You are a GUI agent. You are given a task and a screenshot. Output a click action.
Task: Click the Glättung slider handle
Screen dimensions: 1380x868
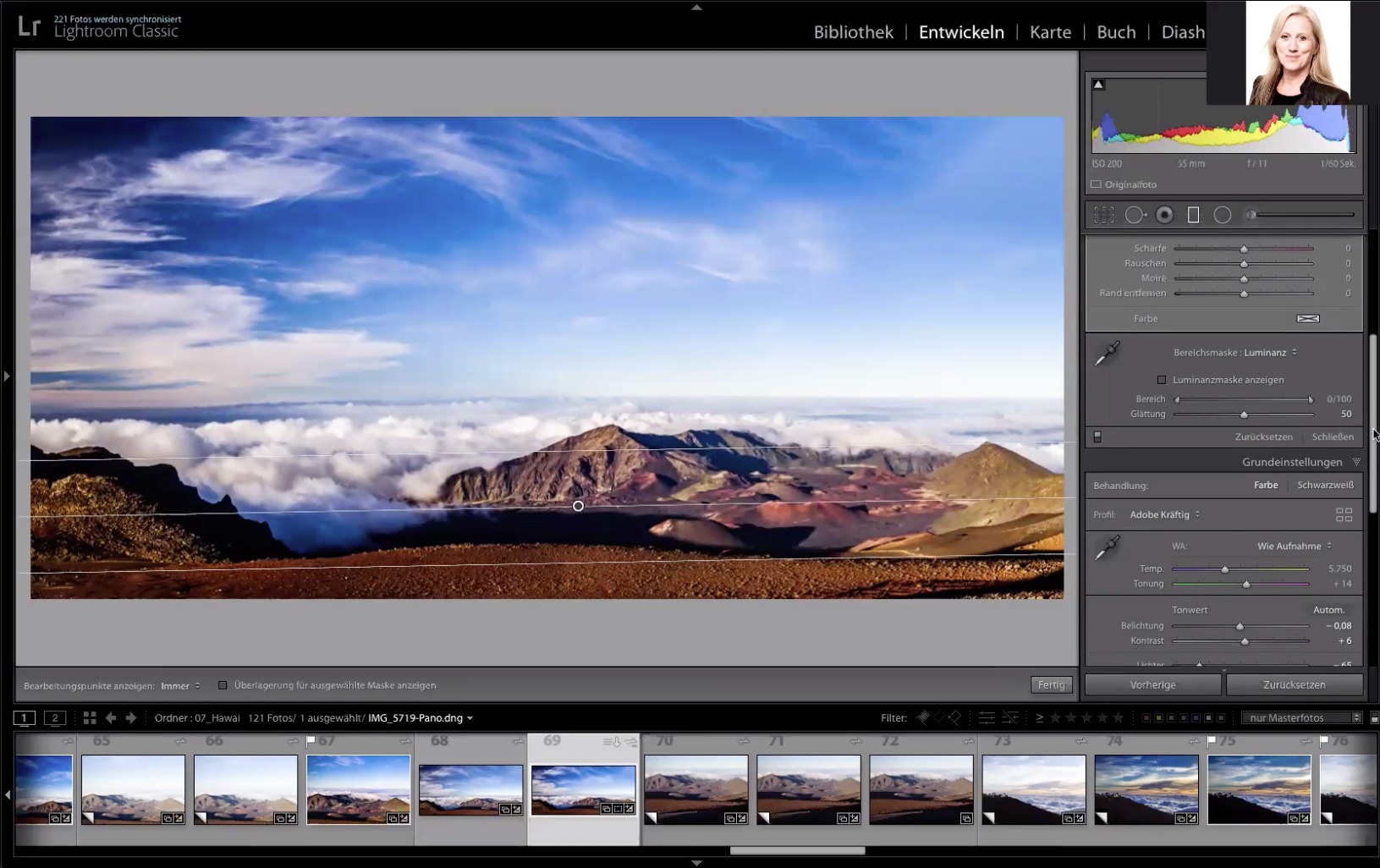[x=1244, y=415]
